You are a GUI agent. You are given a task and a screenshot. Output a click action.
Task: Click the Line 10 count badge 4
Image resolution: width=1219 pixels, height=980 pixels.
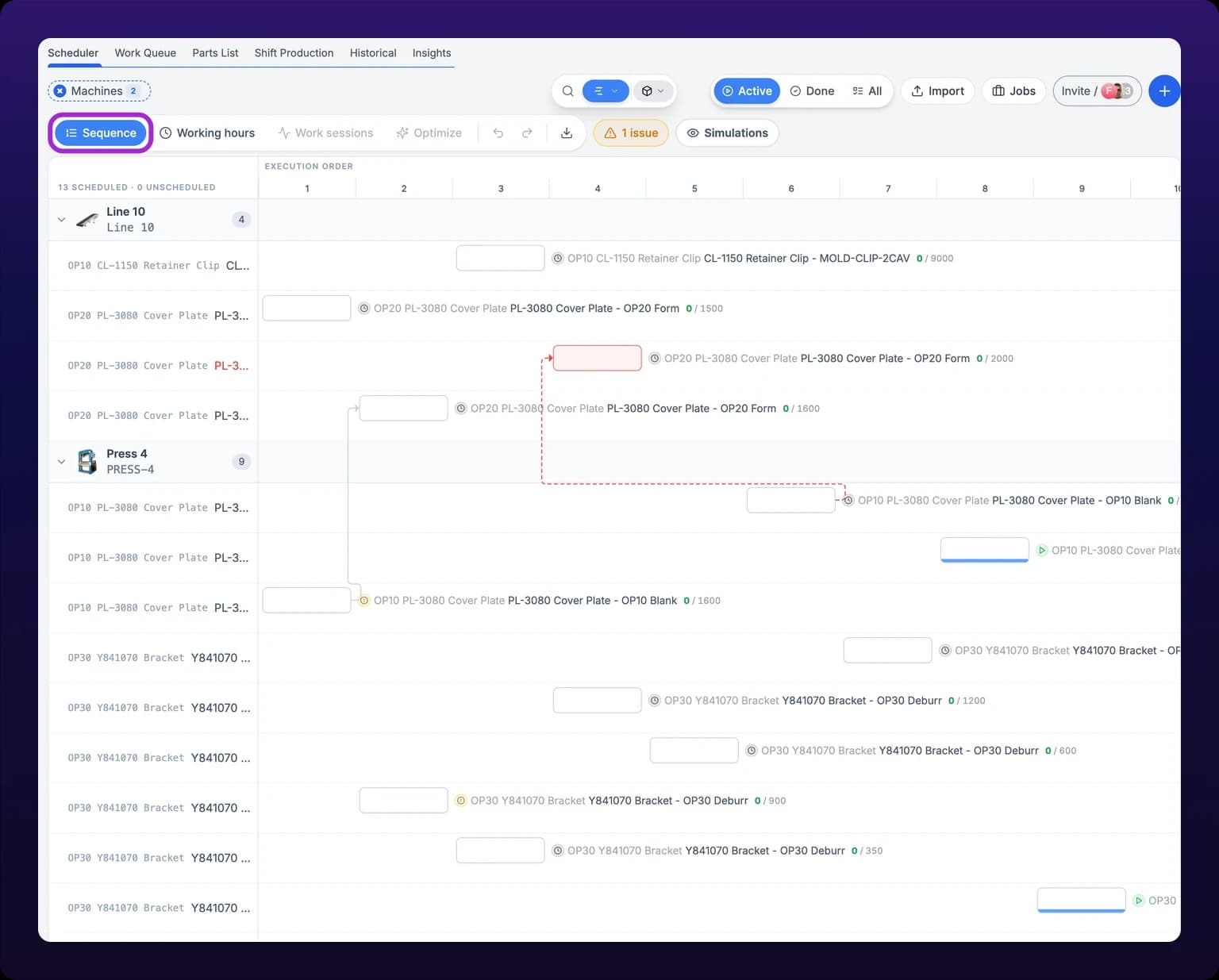(241, 220)
